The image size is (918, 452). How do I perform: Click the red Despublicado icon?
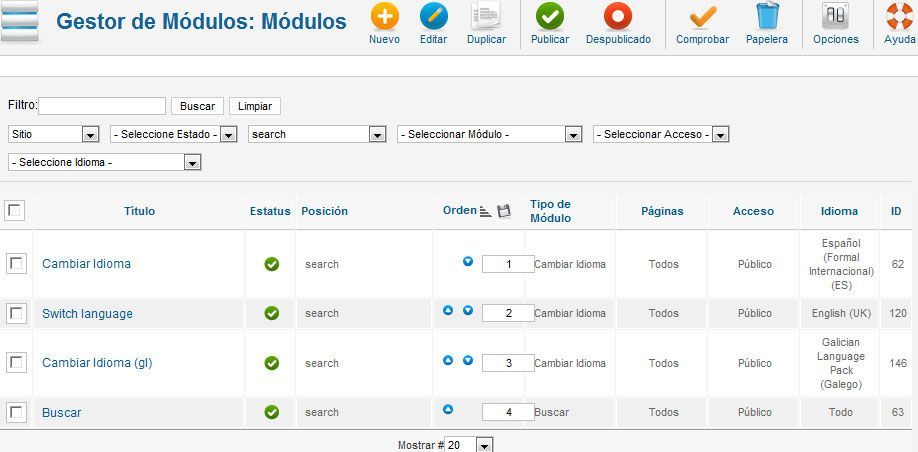pos(618,16)
